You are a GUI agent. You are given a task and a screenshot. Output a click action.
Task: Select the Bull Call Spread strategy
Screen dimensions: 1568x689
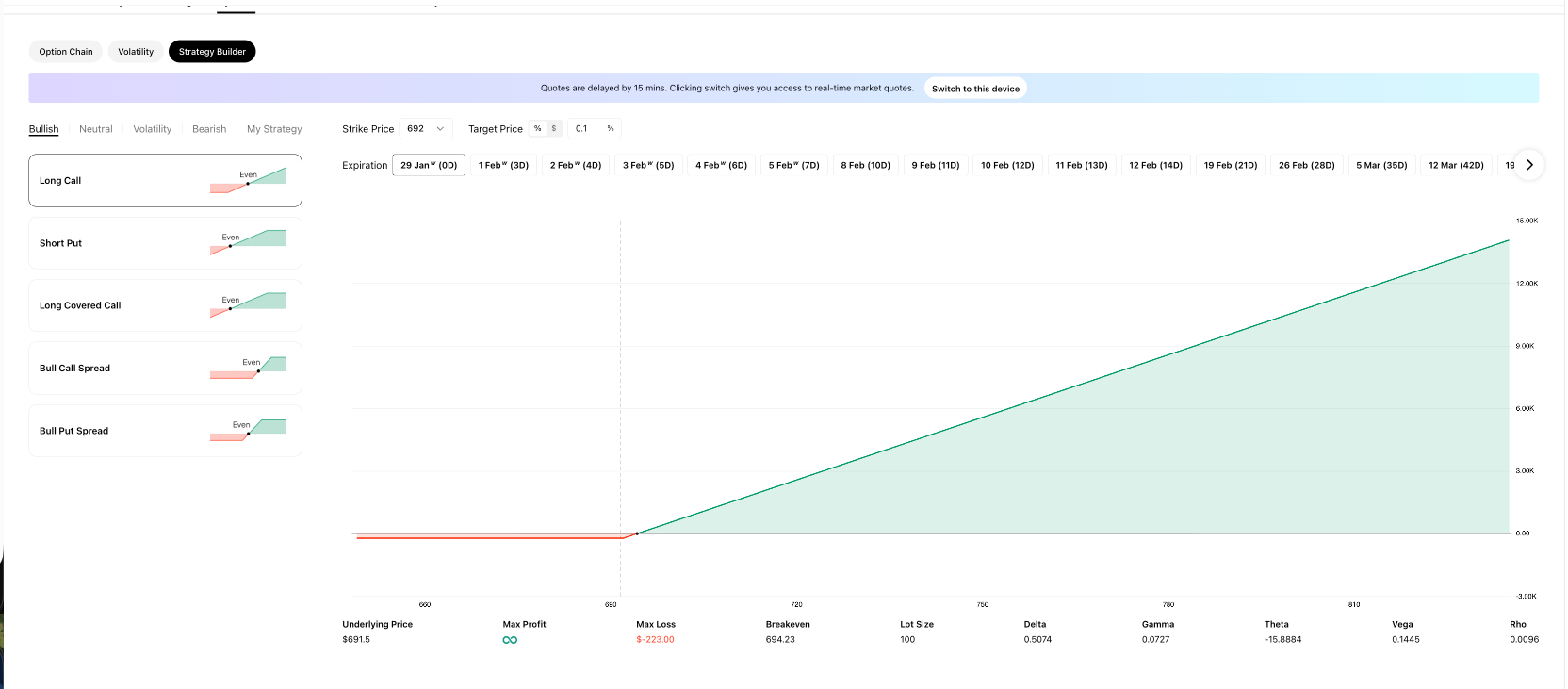[165, 369]
